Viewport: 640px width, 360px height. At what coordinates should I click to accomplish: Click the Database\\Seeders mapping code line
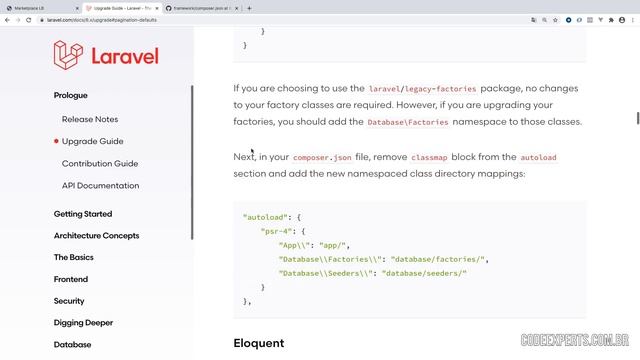372,273
